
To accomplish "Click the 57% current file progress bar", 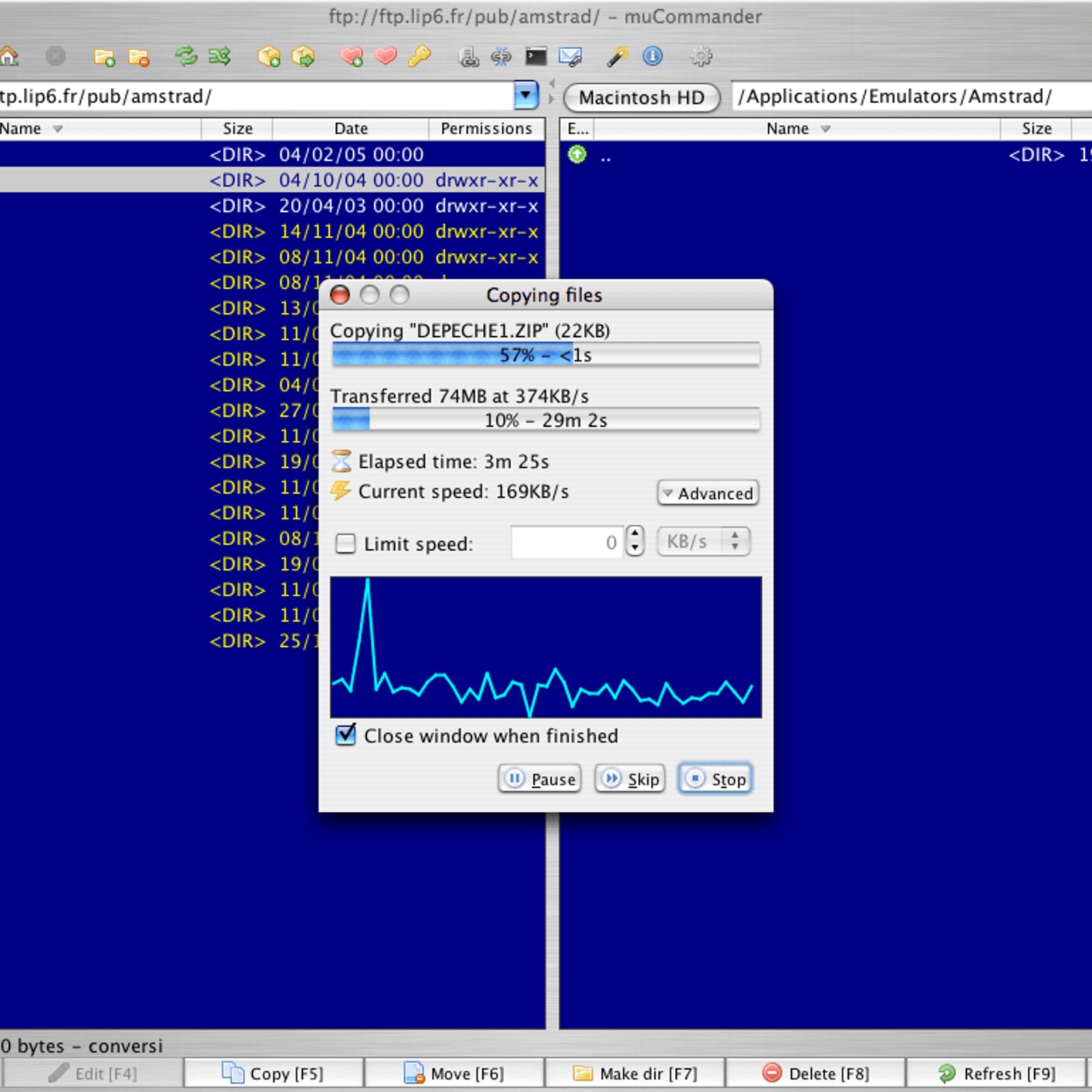I will (x=545, y=355).
